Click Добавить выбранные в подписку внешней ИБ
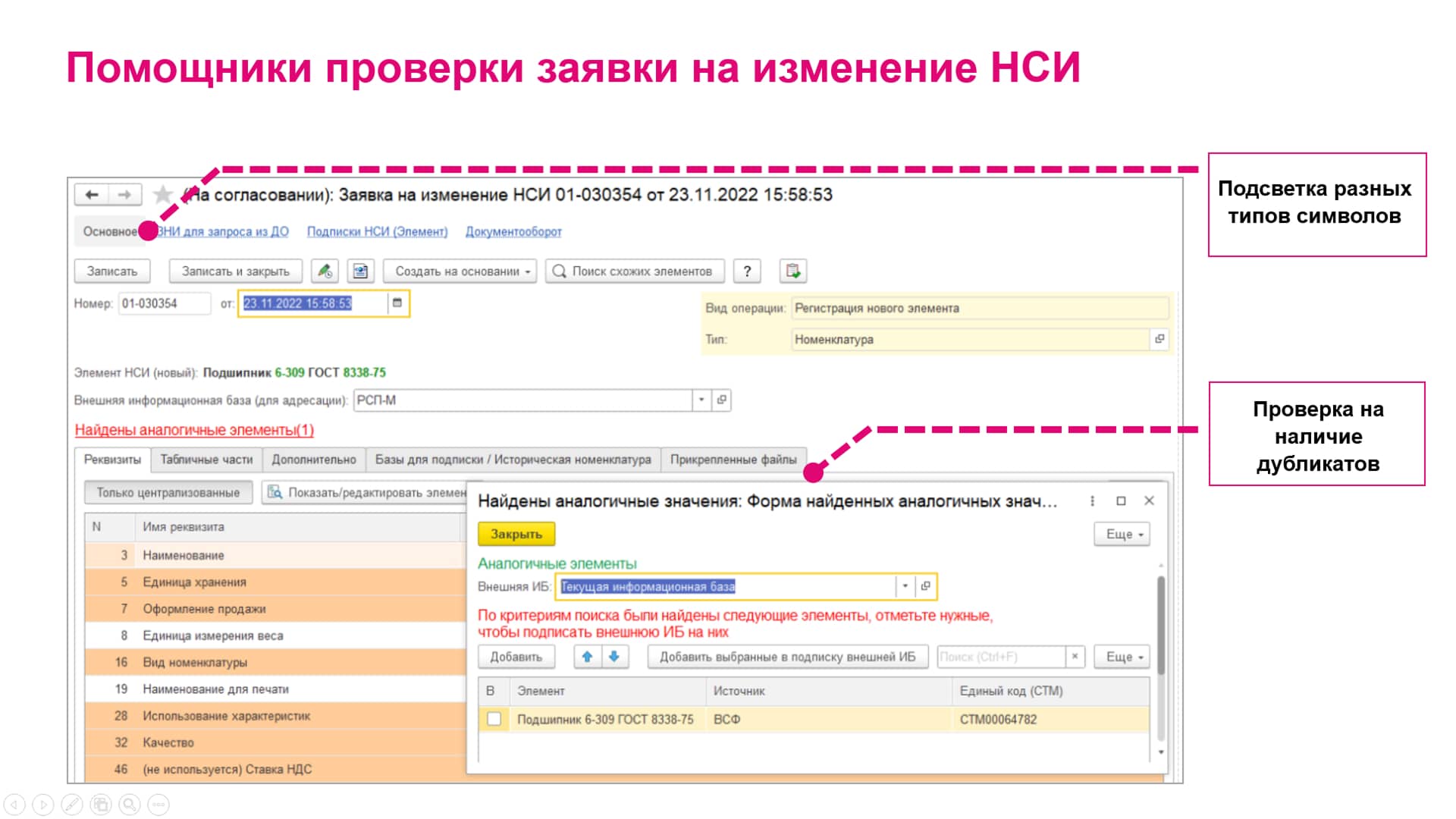 pos(788,657)
